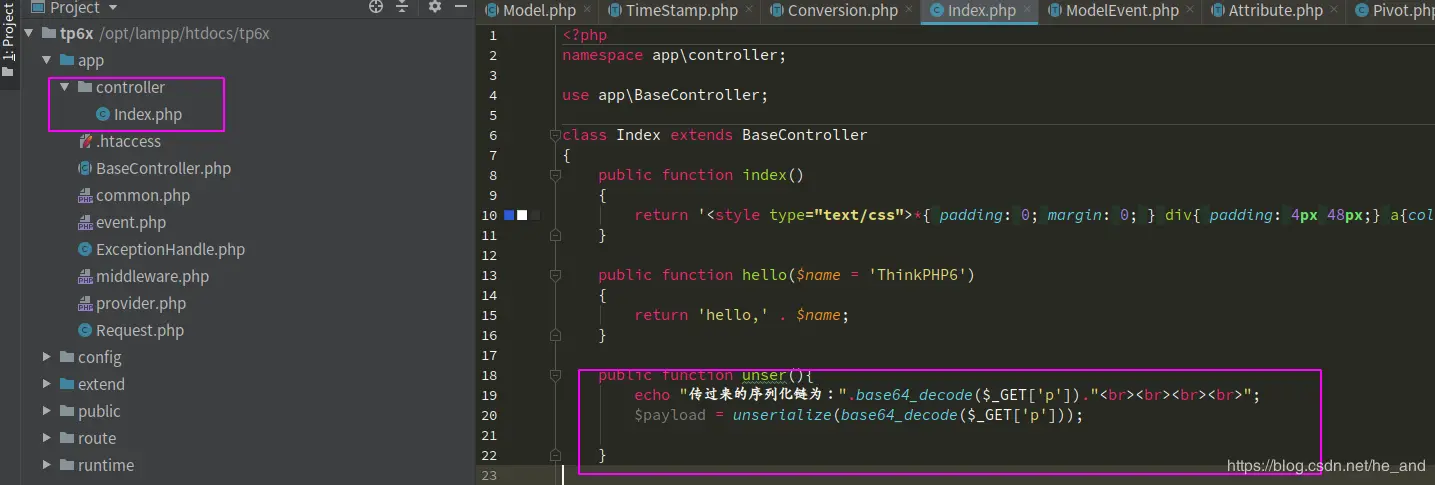Screen dimensions: 1435x485
Task: Collapse the app folder arrow
Action: click(x=47, y=61)
